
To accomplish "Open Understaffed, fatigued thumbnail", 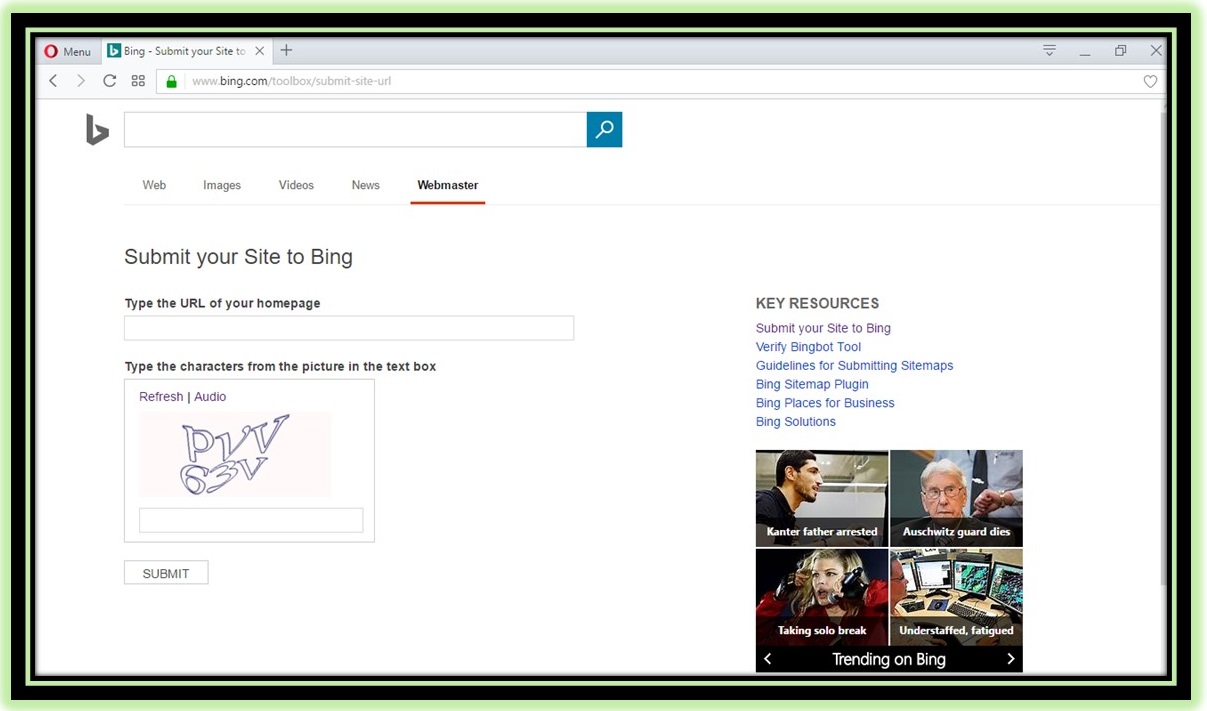I will (956, 597).
